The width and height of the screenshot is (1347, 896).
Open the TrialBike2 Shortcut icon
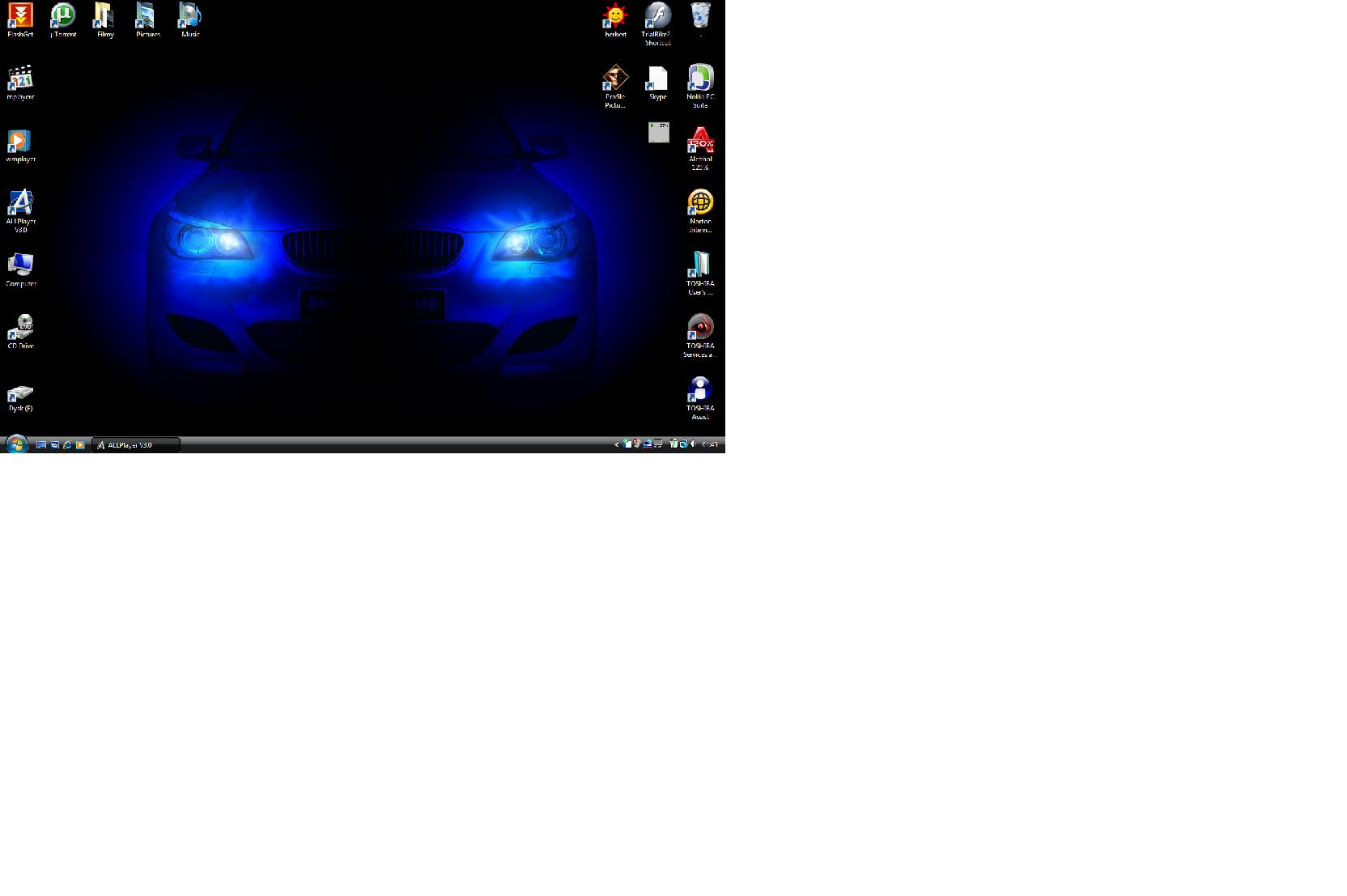(x=657, y=17)
